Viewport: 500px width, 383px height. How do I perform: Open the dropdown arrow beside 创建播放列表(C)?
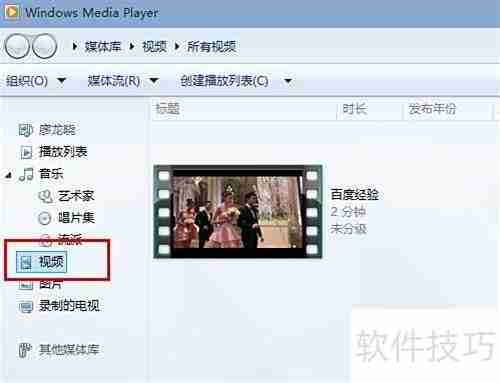288,81
